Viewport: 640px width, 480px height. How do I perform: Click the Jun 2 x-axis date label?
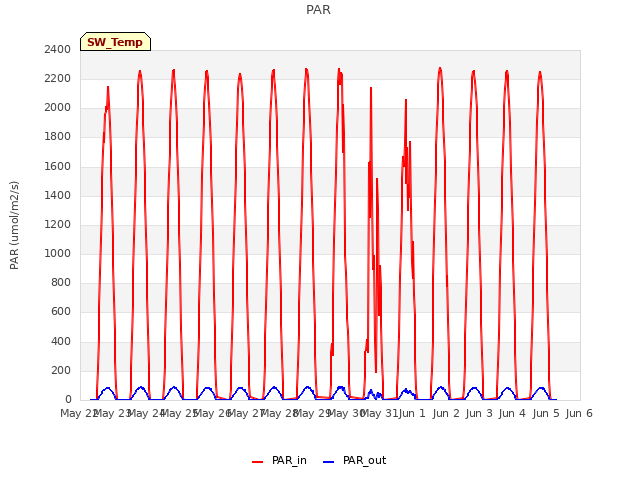point(446,413)
